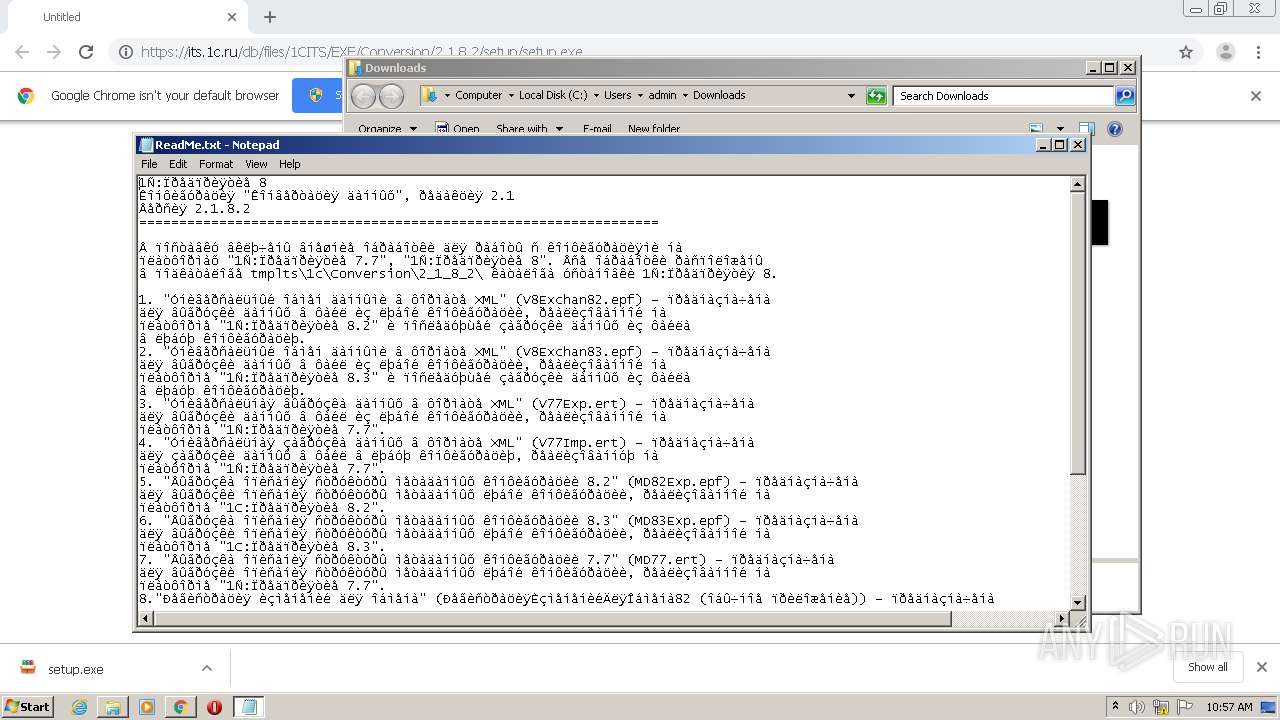
Task: Close the Chrome downloads bar
Action: 1261,667
